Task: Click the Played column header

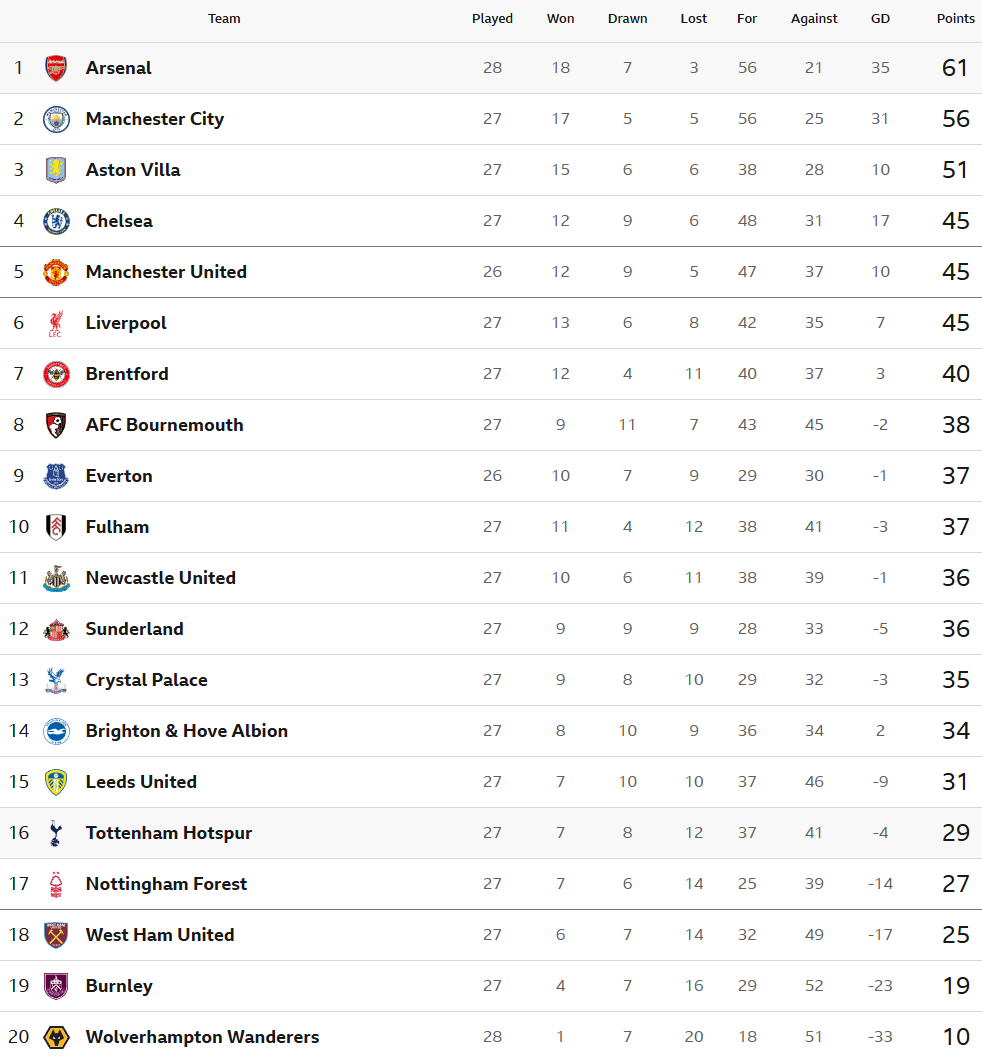Action: click(492, 19)
